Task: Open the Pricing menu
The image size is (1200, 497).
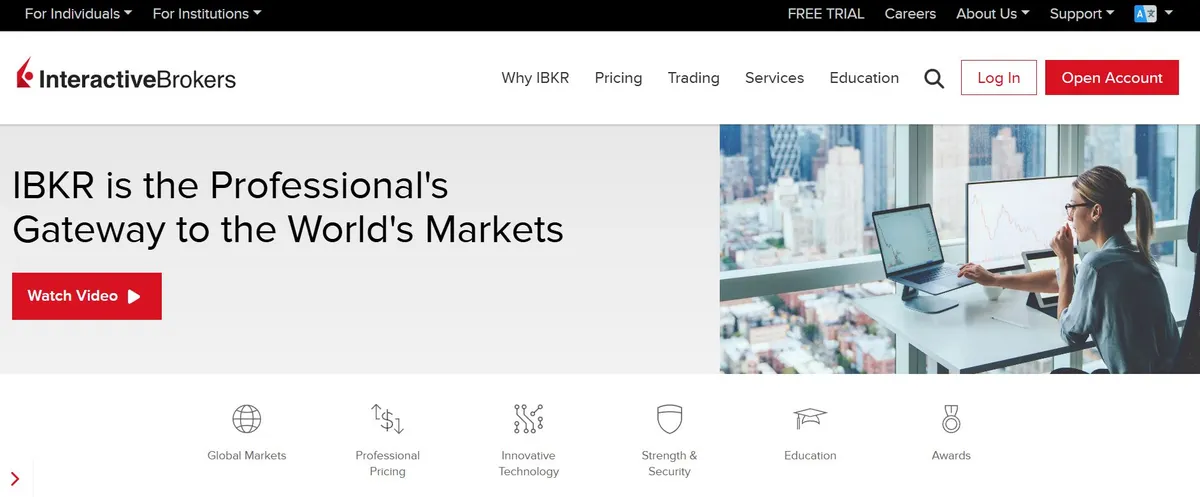Action: point(618,78)
